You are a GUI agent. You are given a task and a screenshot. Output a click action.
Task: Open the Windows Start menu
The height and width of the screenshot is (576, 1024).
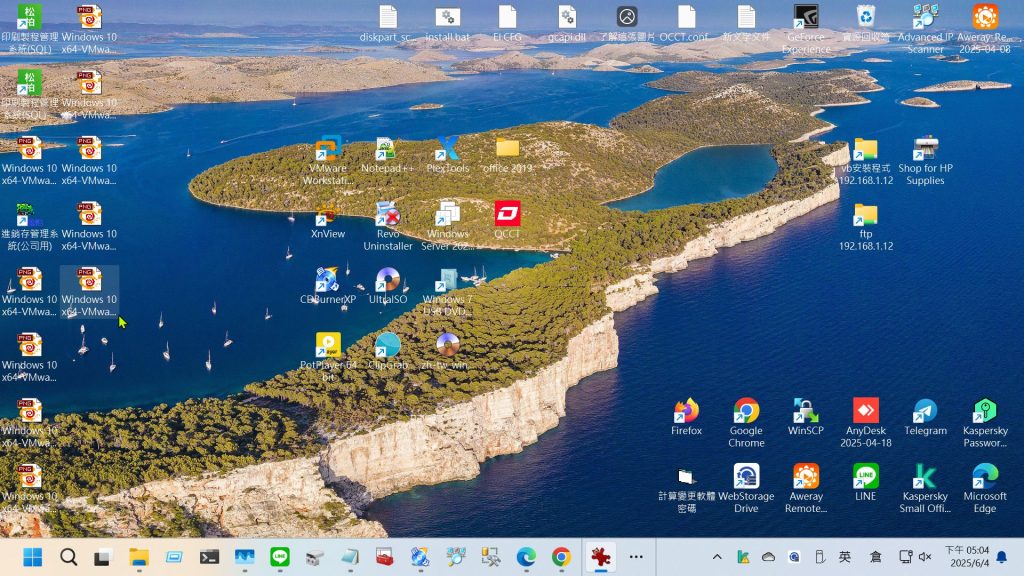tap(33, 557)
